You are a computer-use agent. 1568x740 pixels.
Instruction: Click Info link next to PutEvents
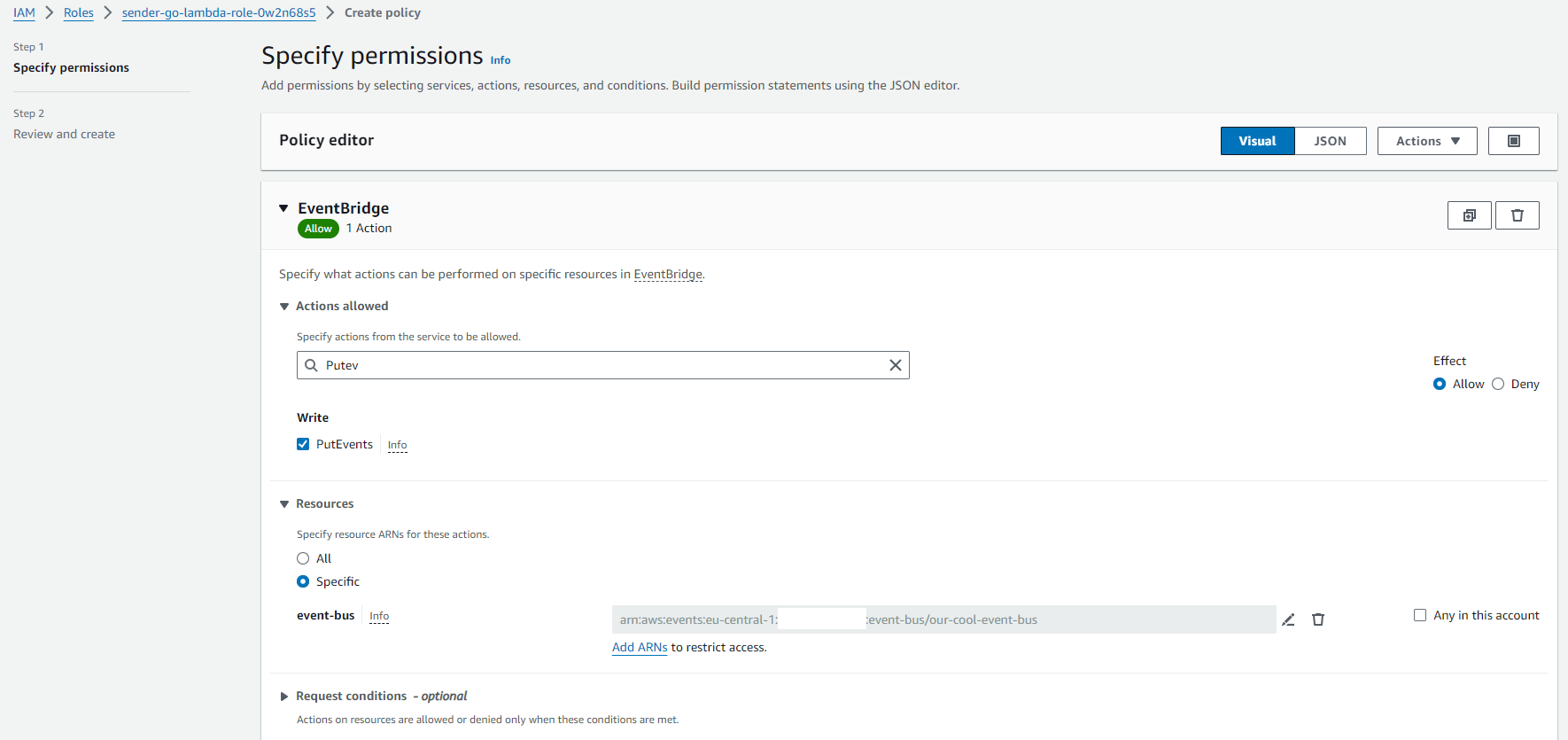pos(398,445)
